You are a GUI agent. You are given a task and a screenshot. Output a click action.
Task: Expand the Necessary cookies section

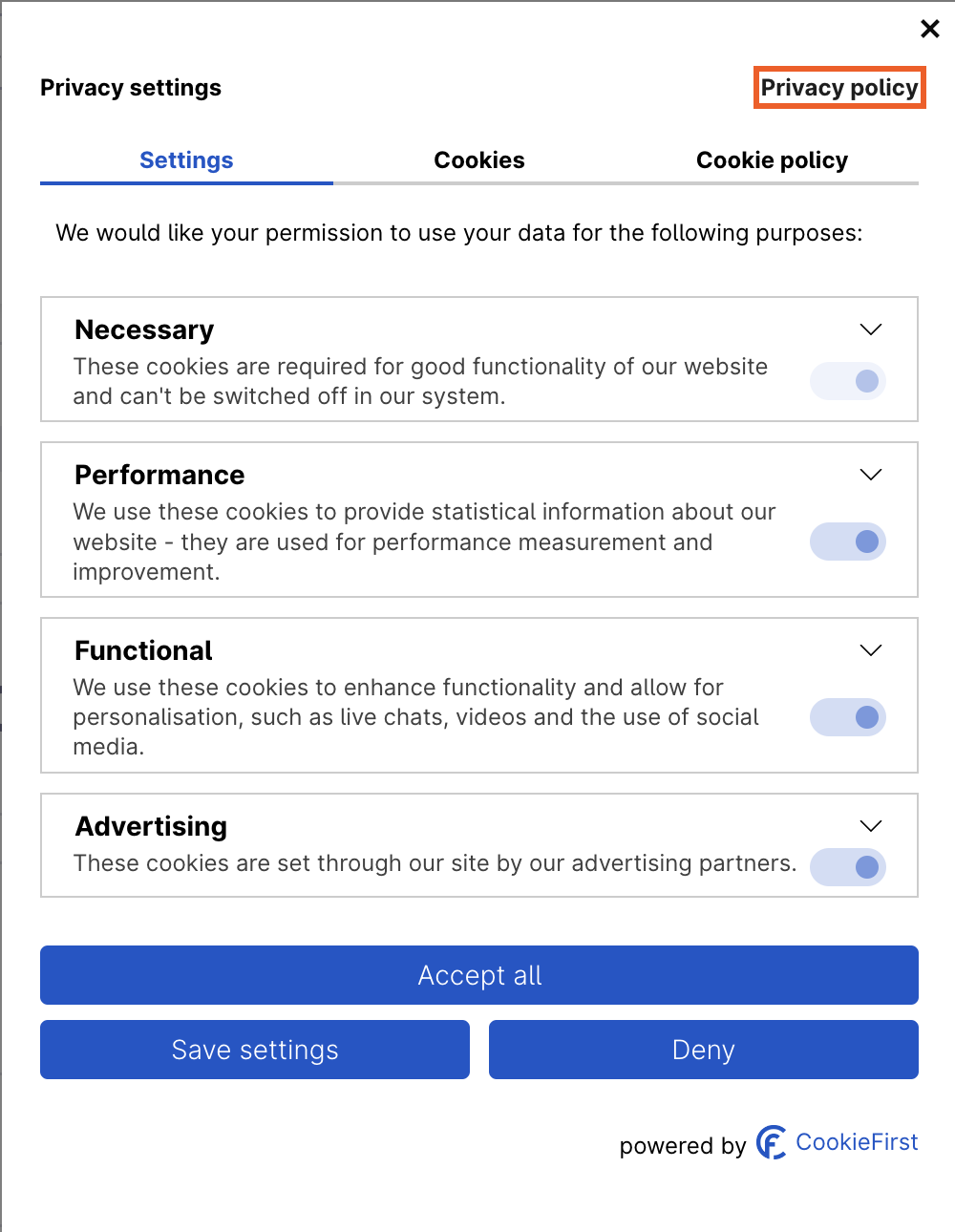(870, 329)
